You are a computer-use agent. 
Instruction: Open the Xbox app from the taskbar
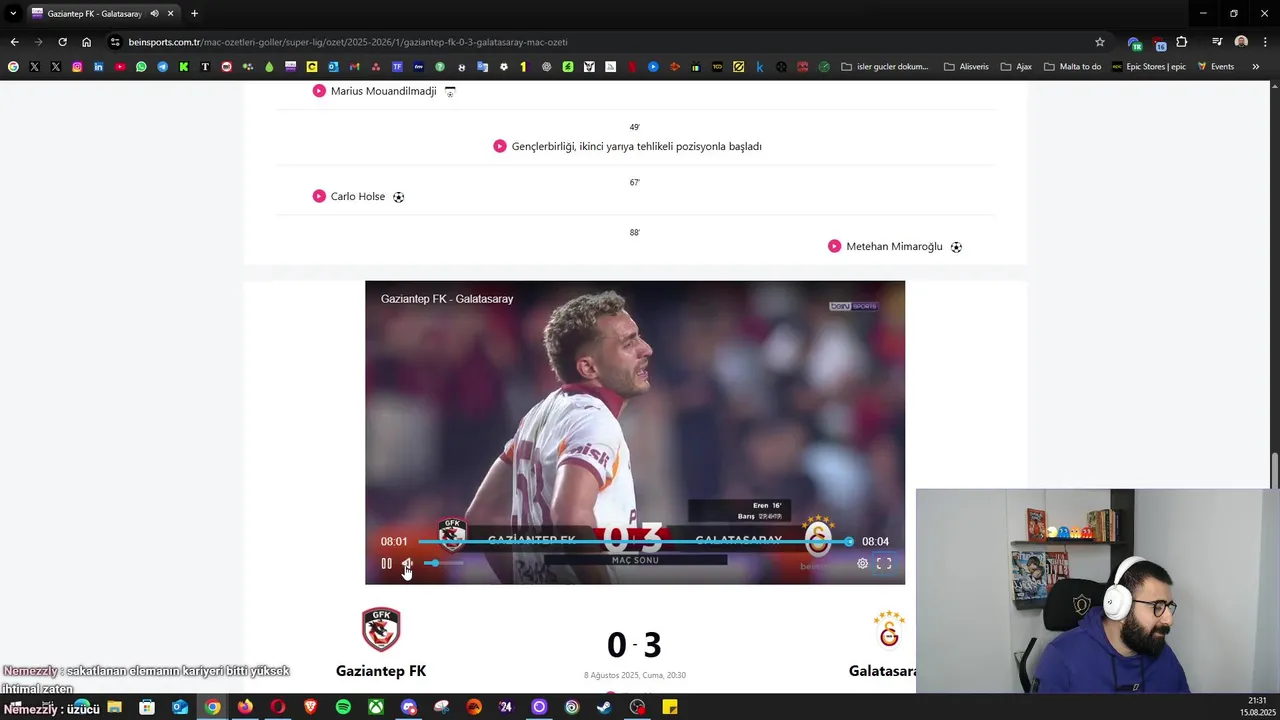point(376,707)
